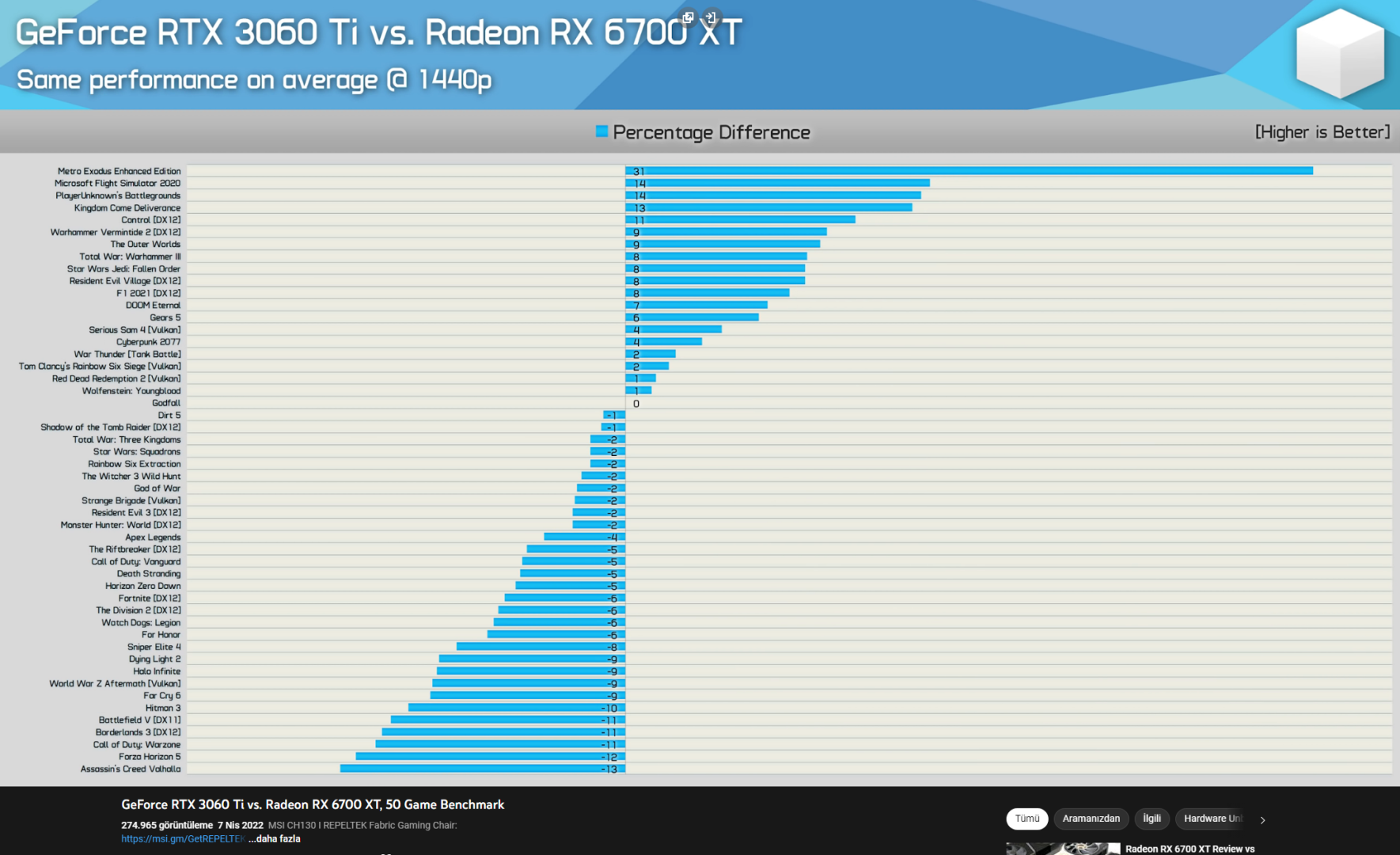The height and width of the screenshot is (855, 1400).
Task: Click the 'Watch Dogs: Legion' label
Action: [141, 622]
